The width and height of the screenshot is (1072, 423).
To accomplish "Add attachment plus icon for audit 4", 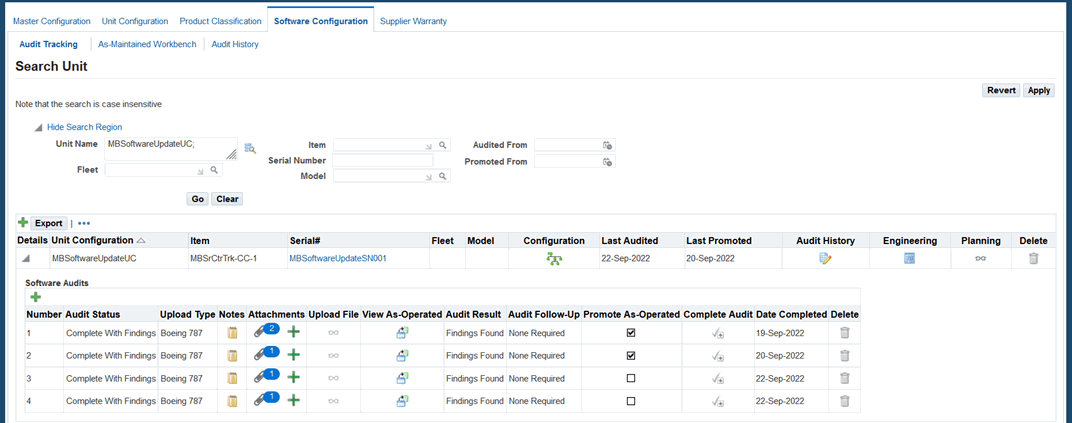I will [293, 401].
